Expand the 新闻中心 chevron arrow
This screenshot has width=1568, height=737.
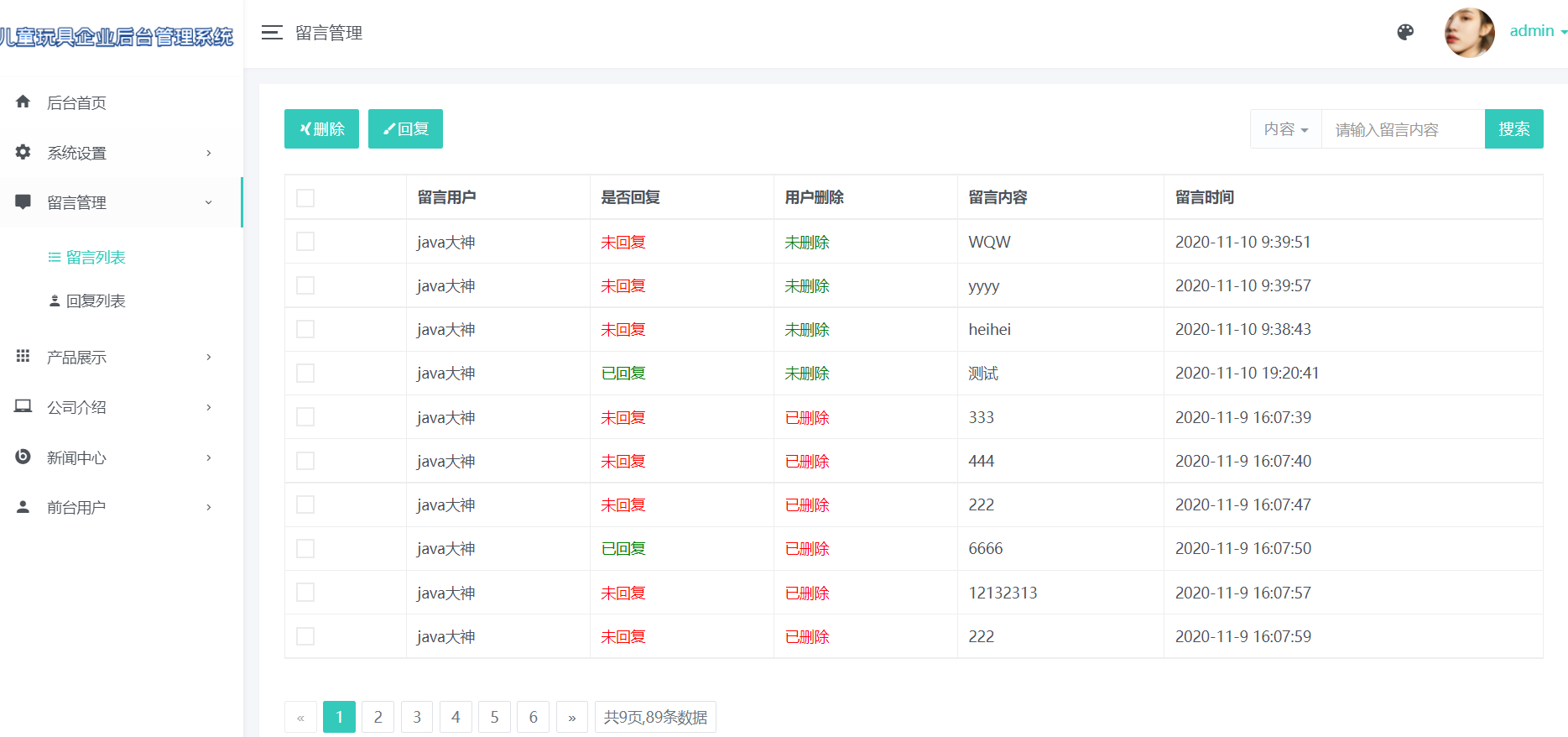point(209,457)
